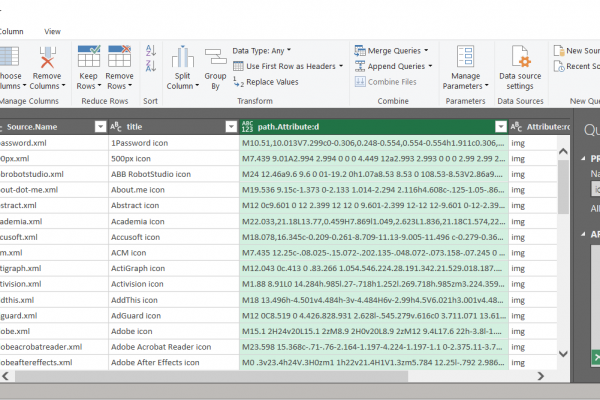Viewport: 600px width, 400px height.
Task: Expand the Append Queries dropdown arrow
Action: [x=430, y=66]
